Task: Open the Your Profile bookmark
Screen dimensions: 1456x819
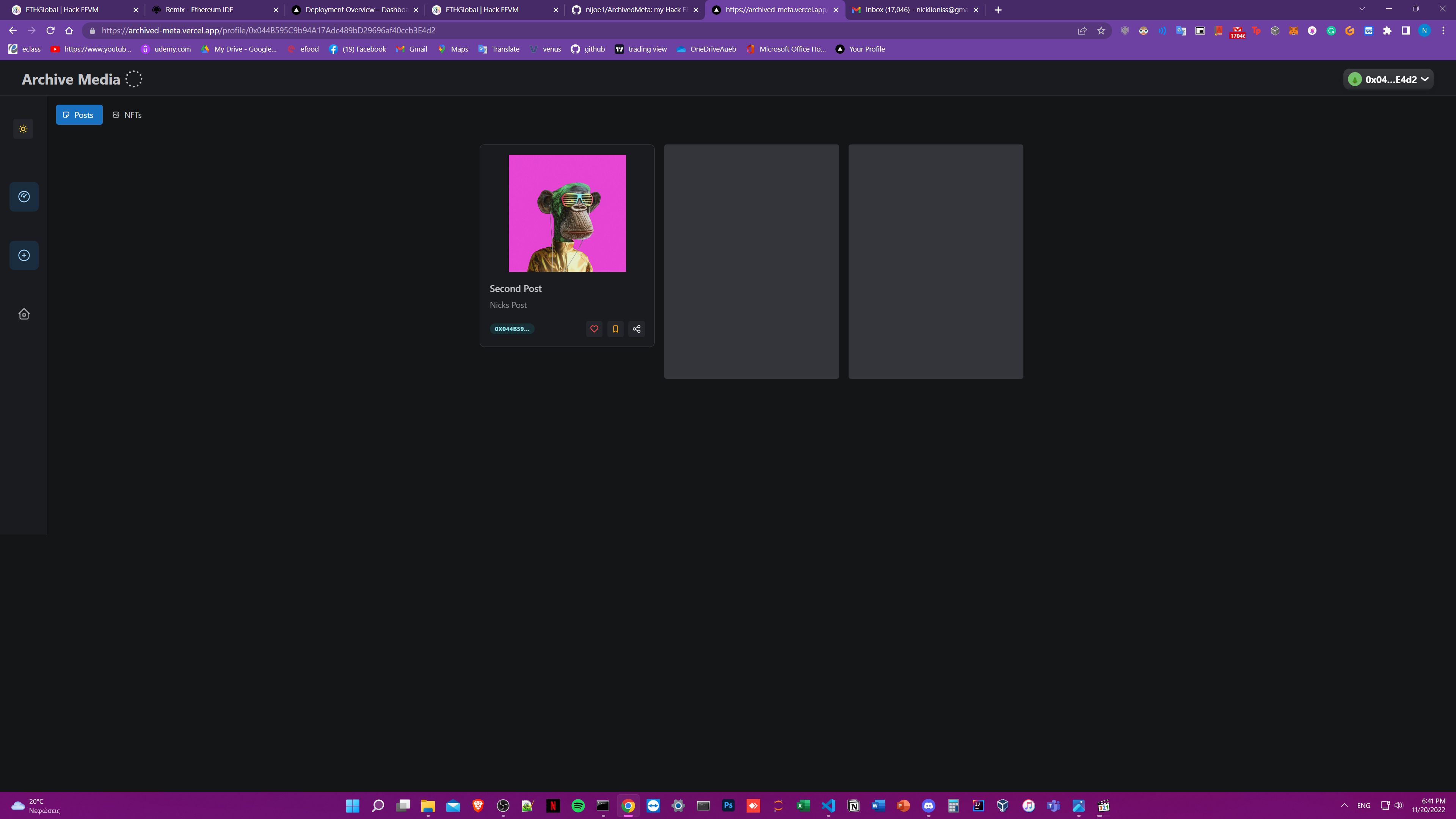Action: (860, 49)
